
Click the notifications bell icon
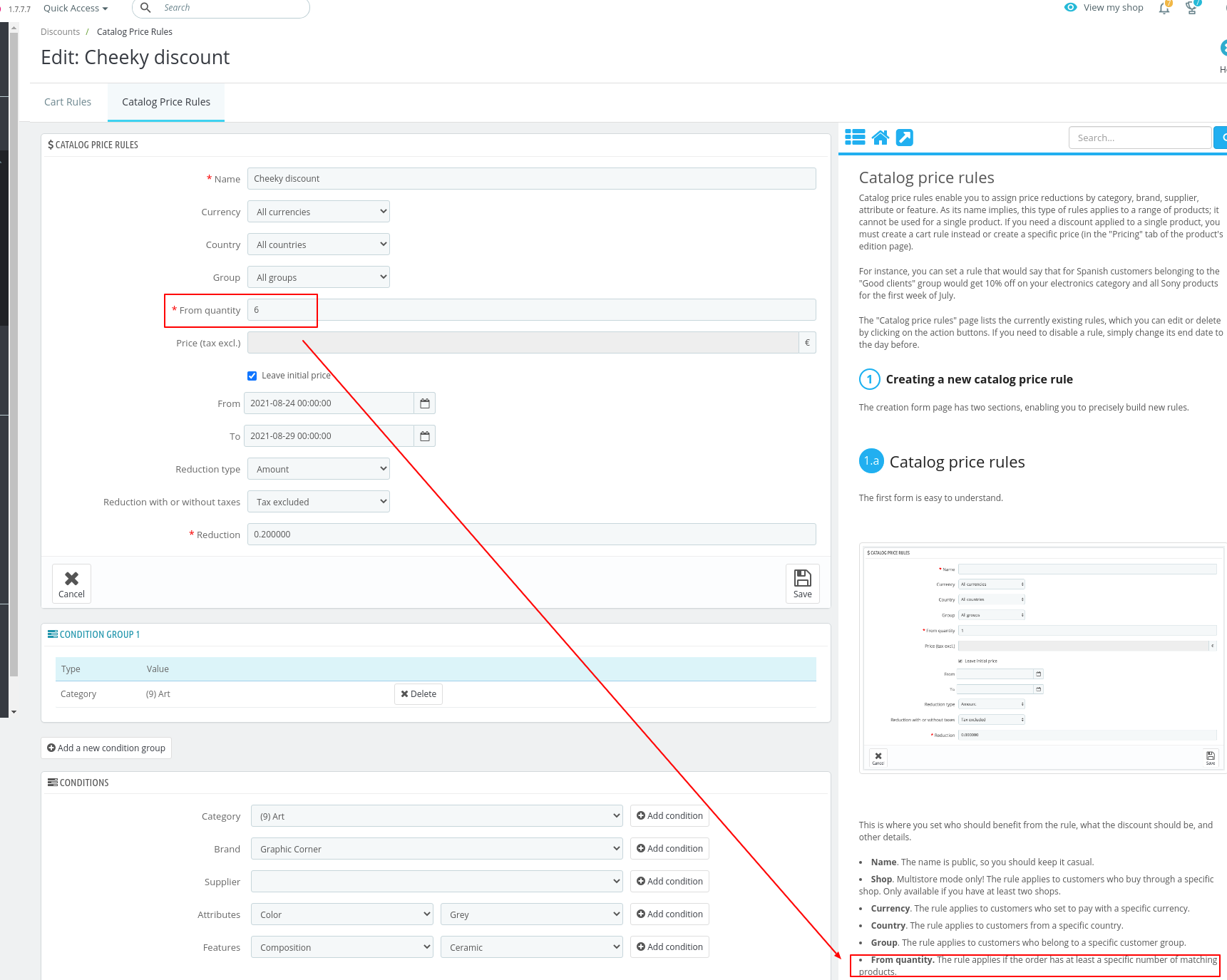(1164, 9)
